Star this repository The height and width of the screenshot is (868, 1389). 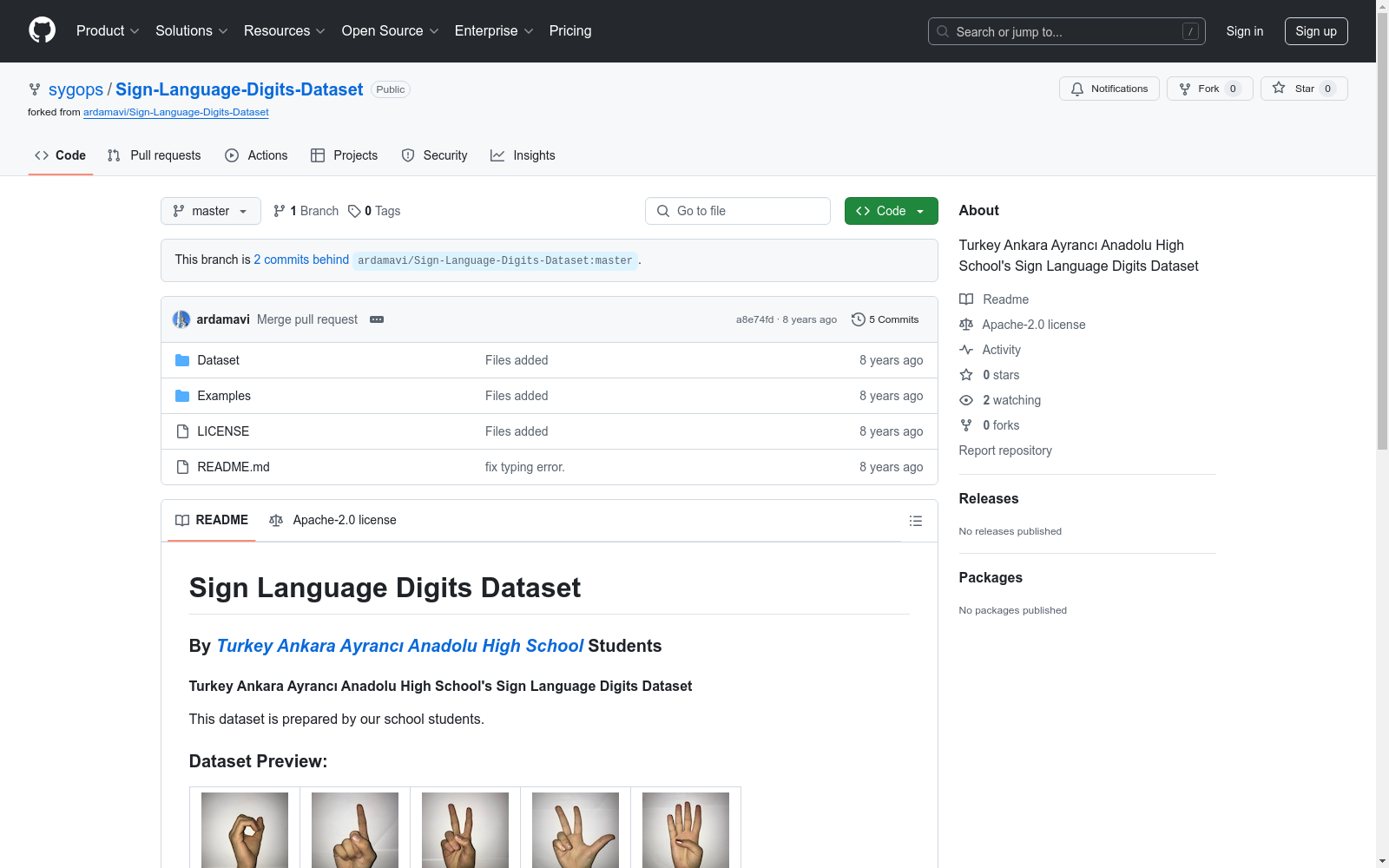point(1304,89)
